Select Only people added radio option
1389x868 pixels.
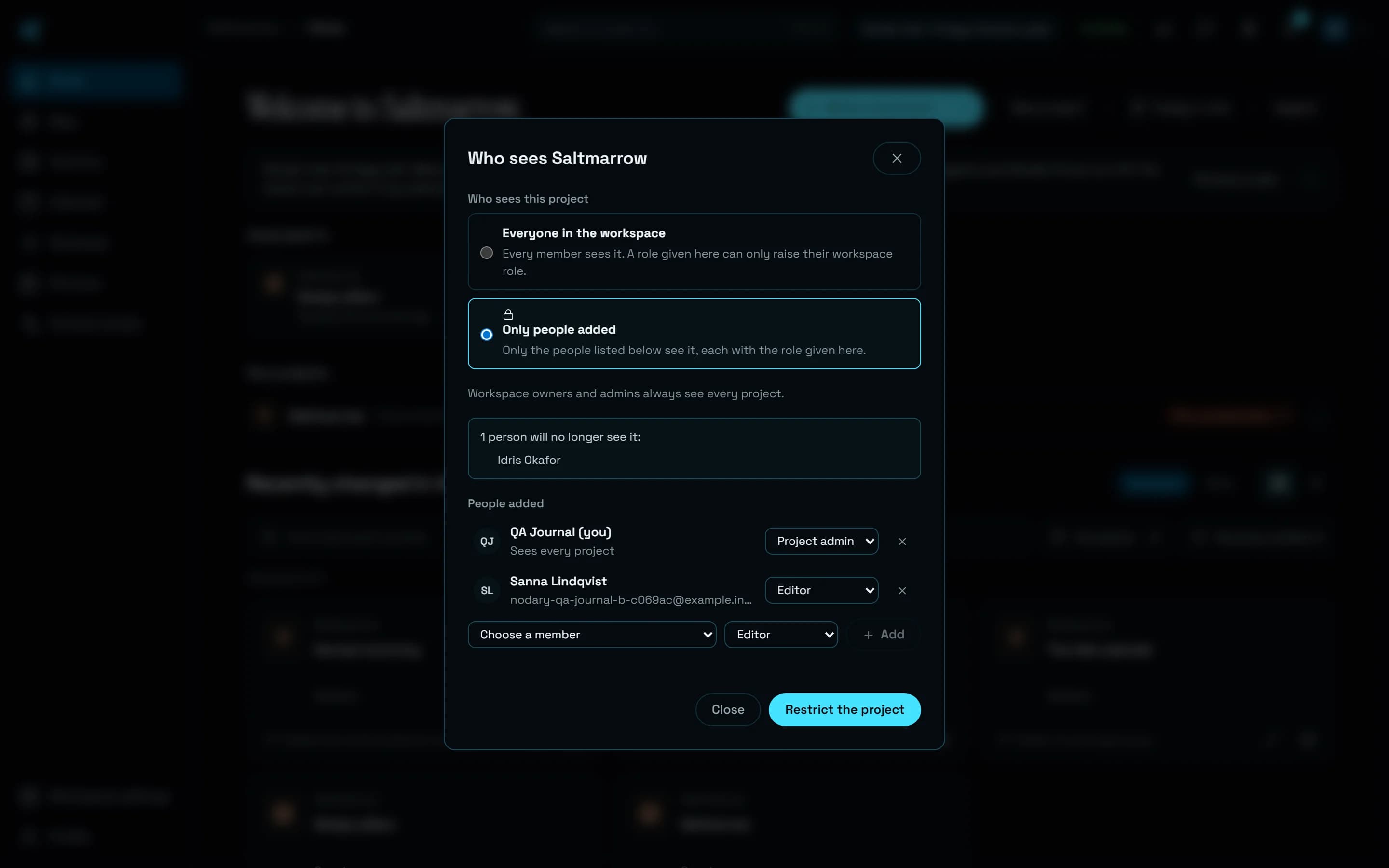tap(486, 334)
